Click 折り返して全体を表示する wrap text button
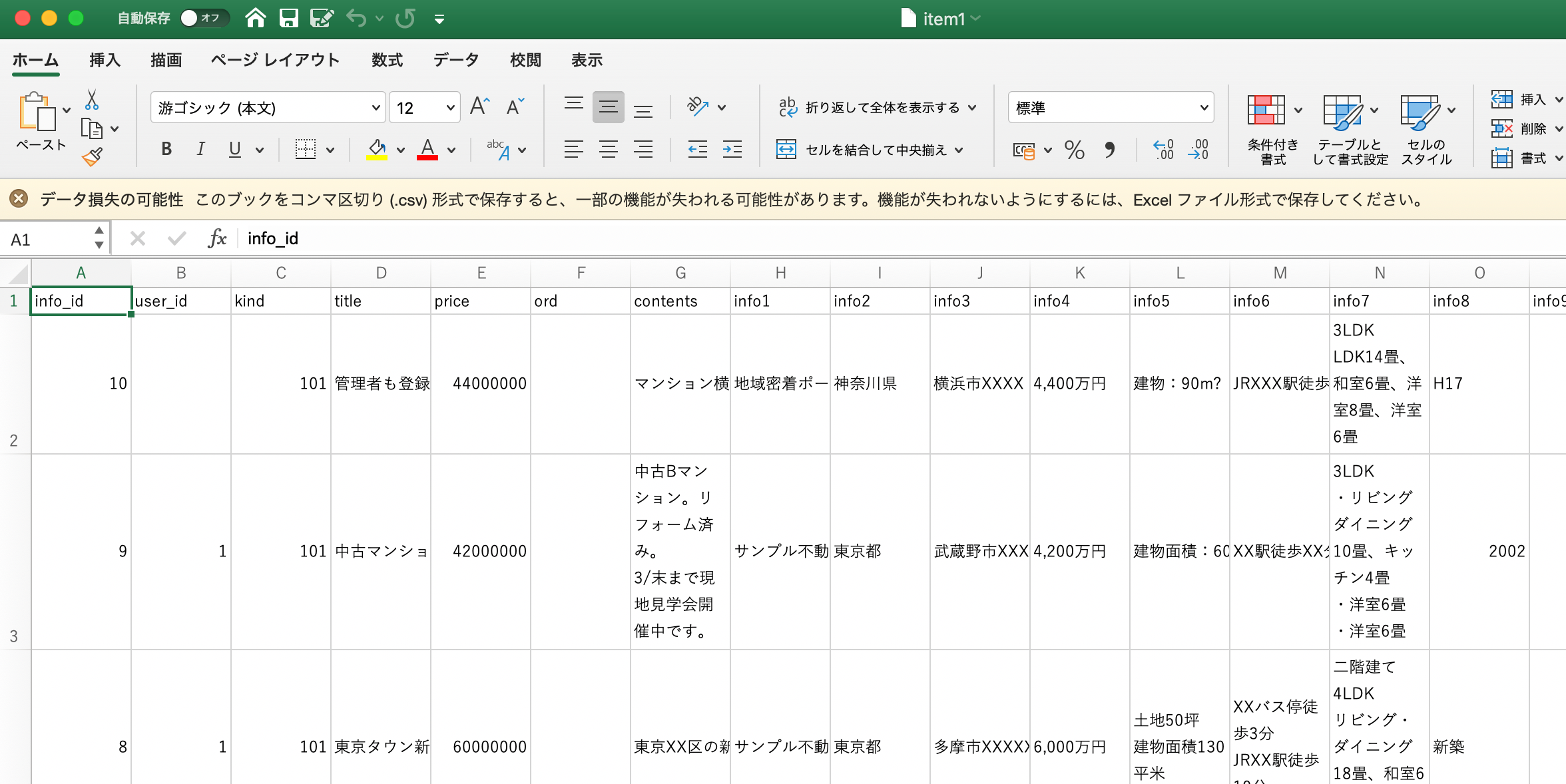The width and height of the screenshot is (1566, 784). coord(869,107)
